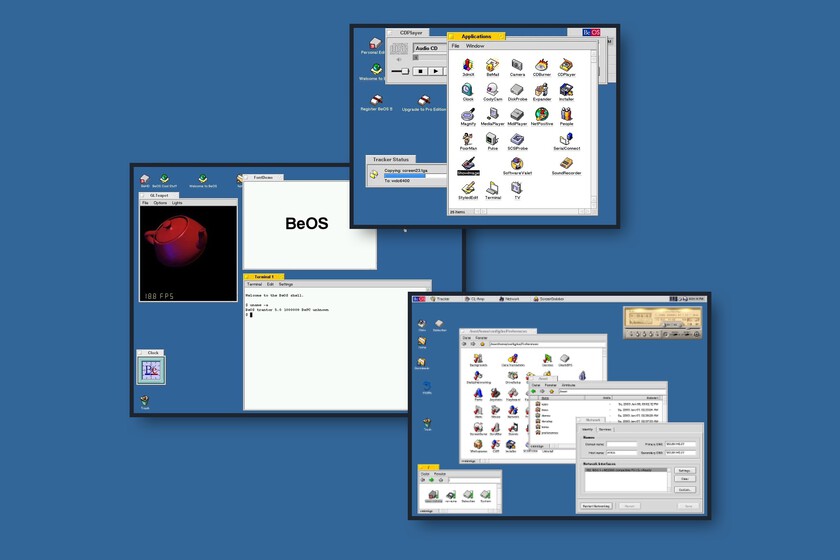Open Clock icon in Applications window
This screenshot has height=560, width=840.
468,91
